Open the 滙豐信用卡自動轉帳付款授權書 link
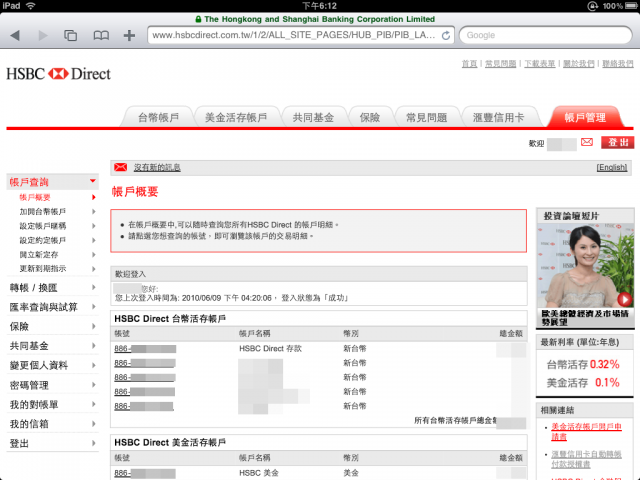 click(x=586, y=459)
